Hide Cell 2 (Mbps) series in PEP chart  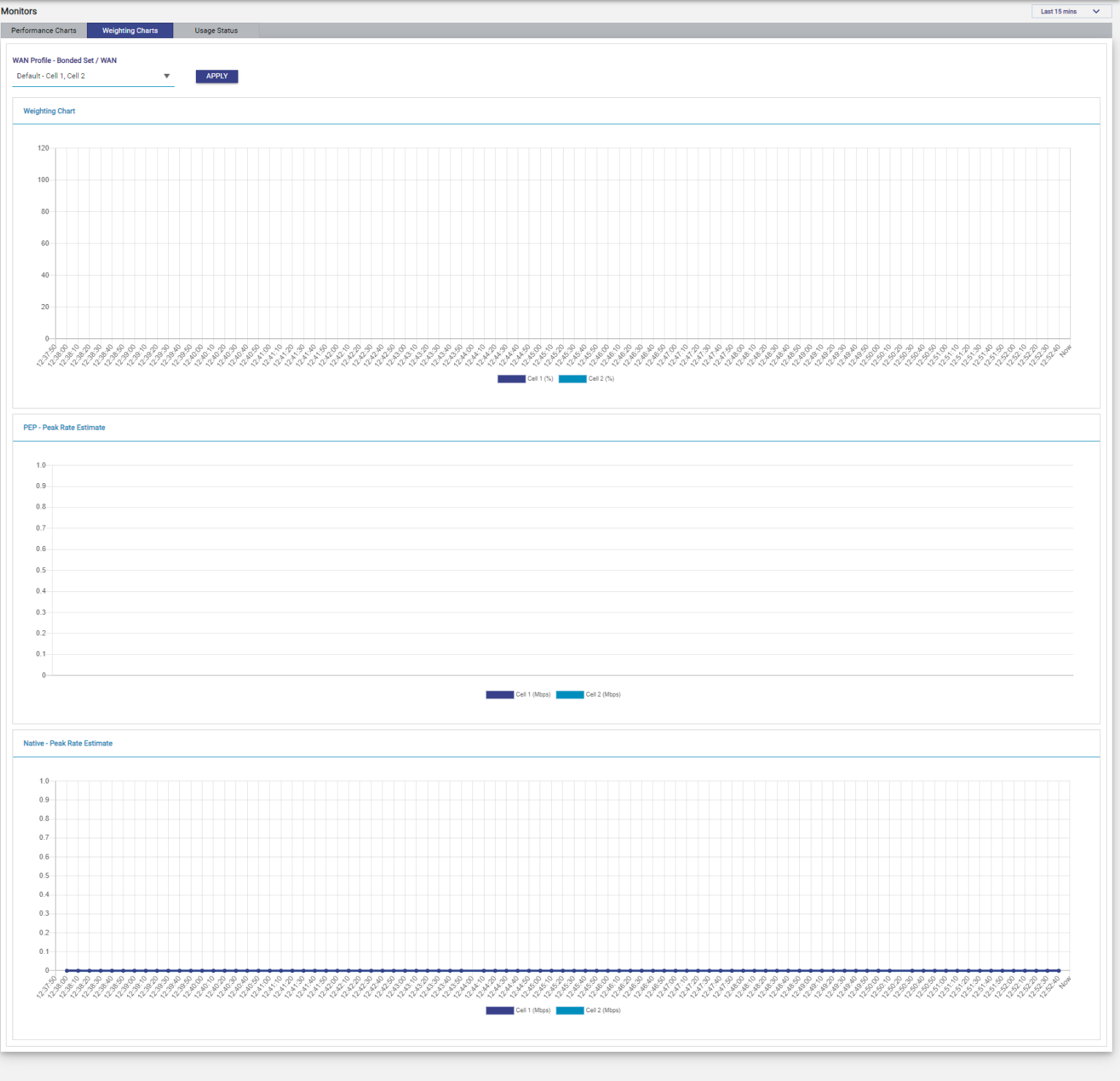(x=589, y=694)
